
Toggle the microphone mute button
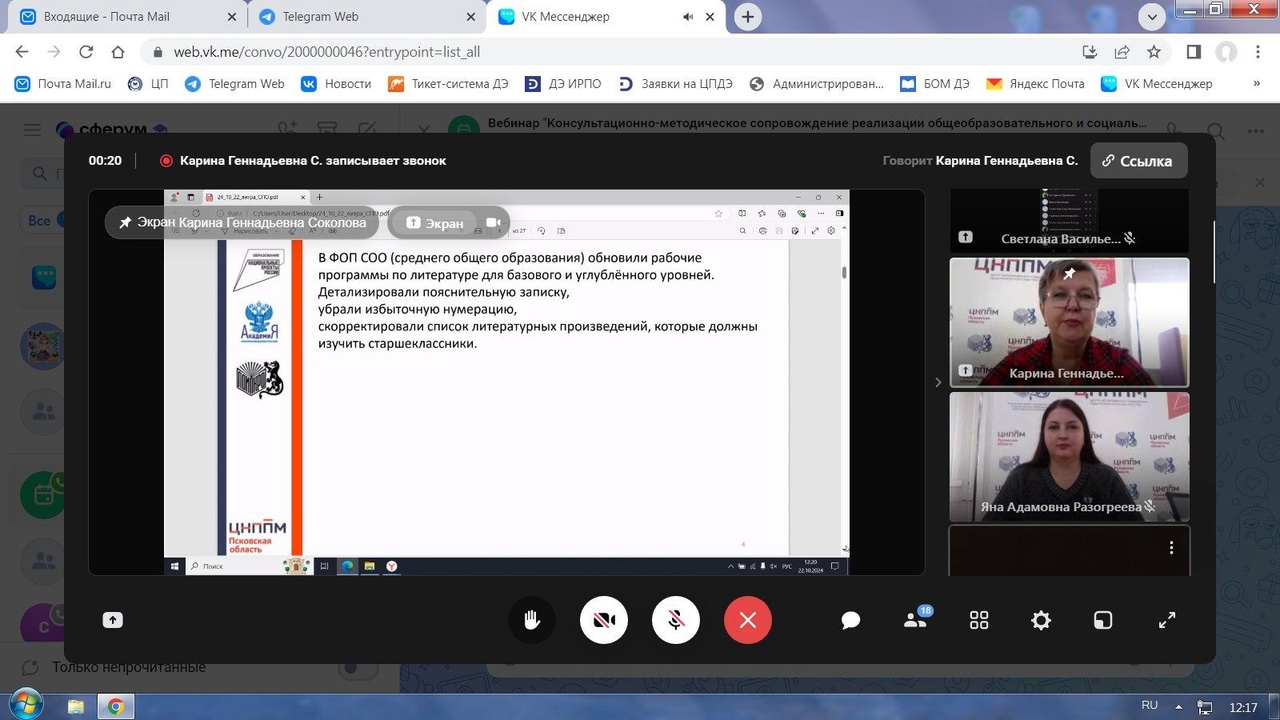[676, 620]
